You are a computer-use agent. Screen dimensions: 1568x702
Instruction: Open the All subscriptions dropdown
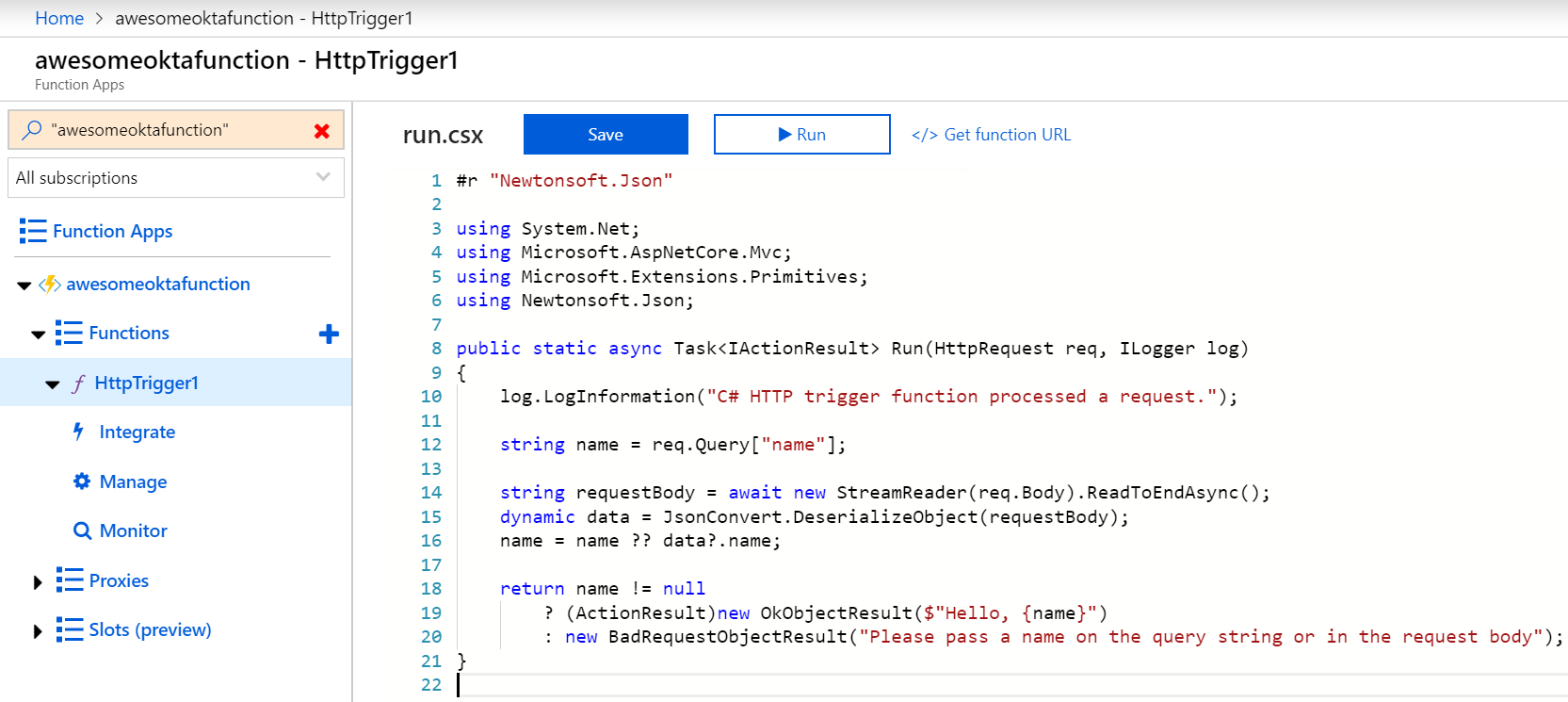[176, 178]
